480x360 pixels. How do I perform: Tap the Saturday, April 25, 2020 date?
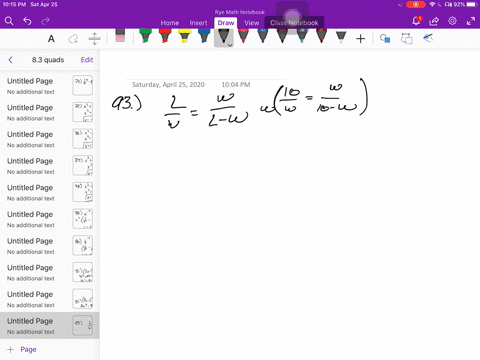[168, 85]
